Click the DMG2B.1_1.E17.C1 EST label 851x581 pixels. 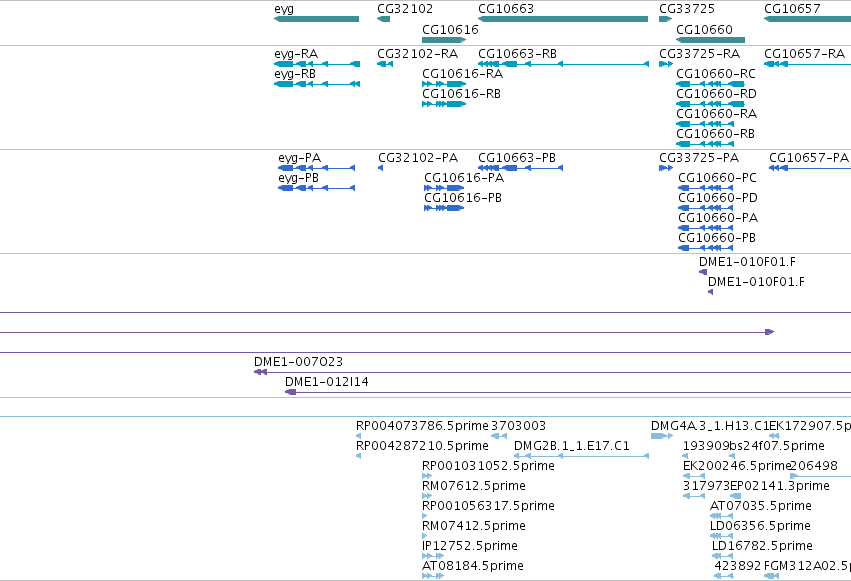coord(571,446)
